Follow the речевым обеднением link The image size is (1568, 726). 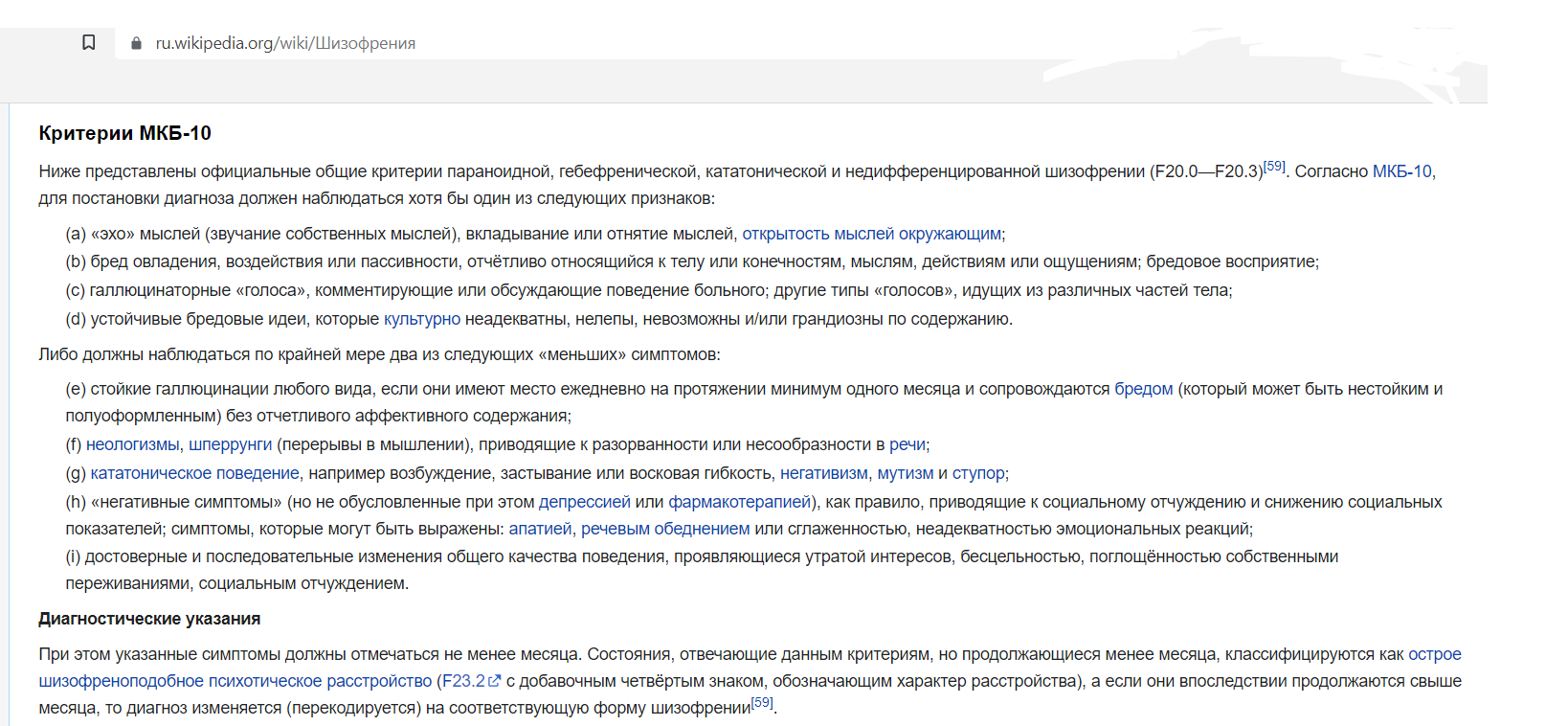665,529
